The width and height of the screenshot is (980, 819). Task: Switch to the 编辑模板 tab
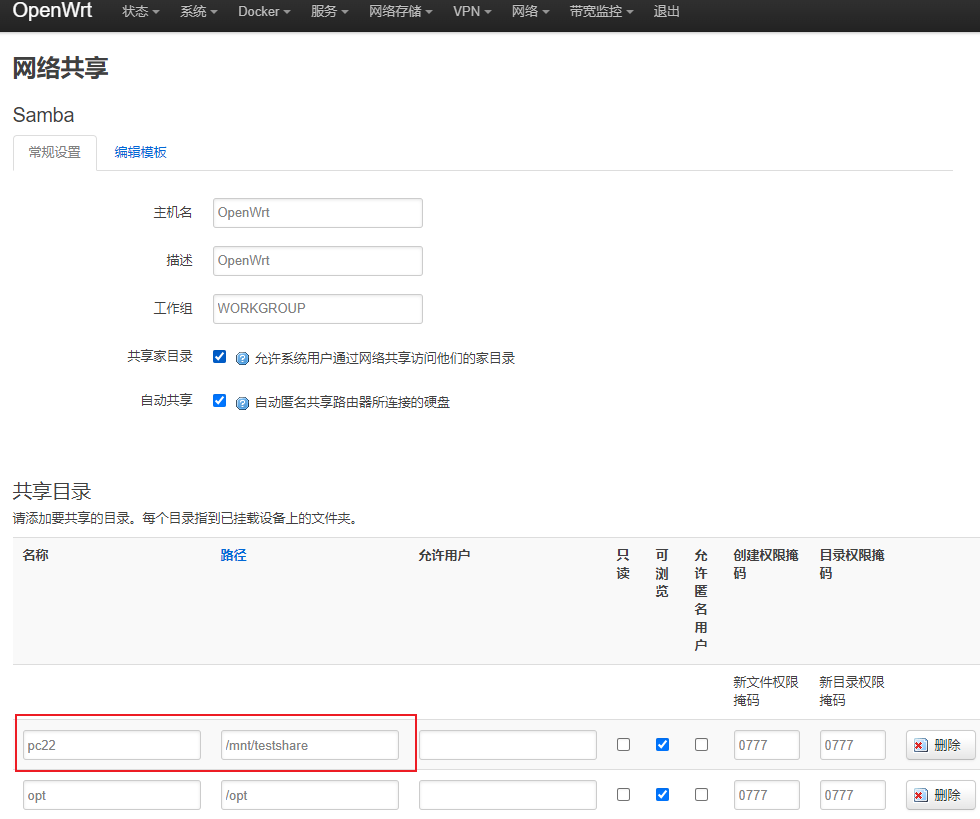point(141,153)
